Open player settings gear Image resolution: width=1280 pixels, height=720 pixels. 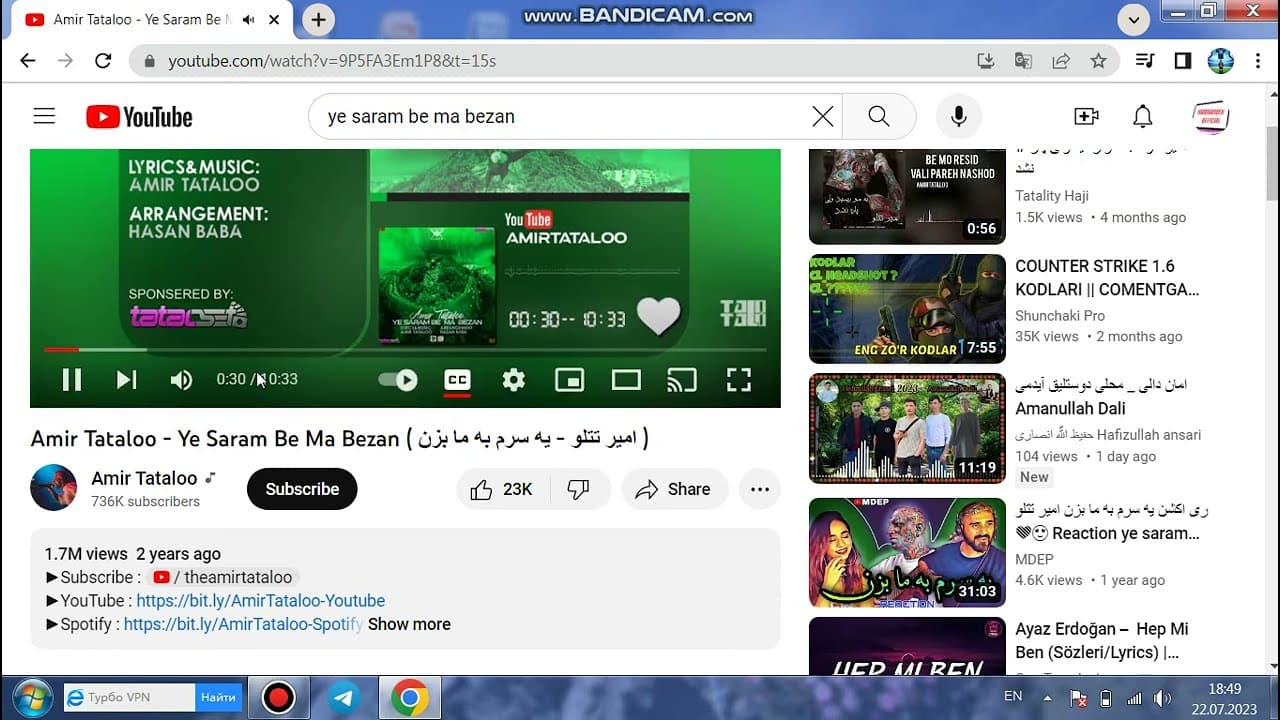point(513,379)
